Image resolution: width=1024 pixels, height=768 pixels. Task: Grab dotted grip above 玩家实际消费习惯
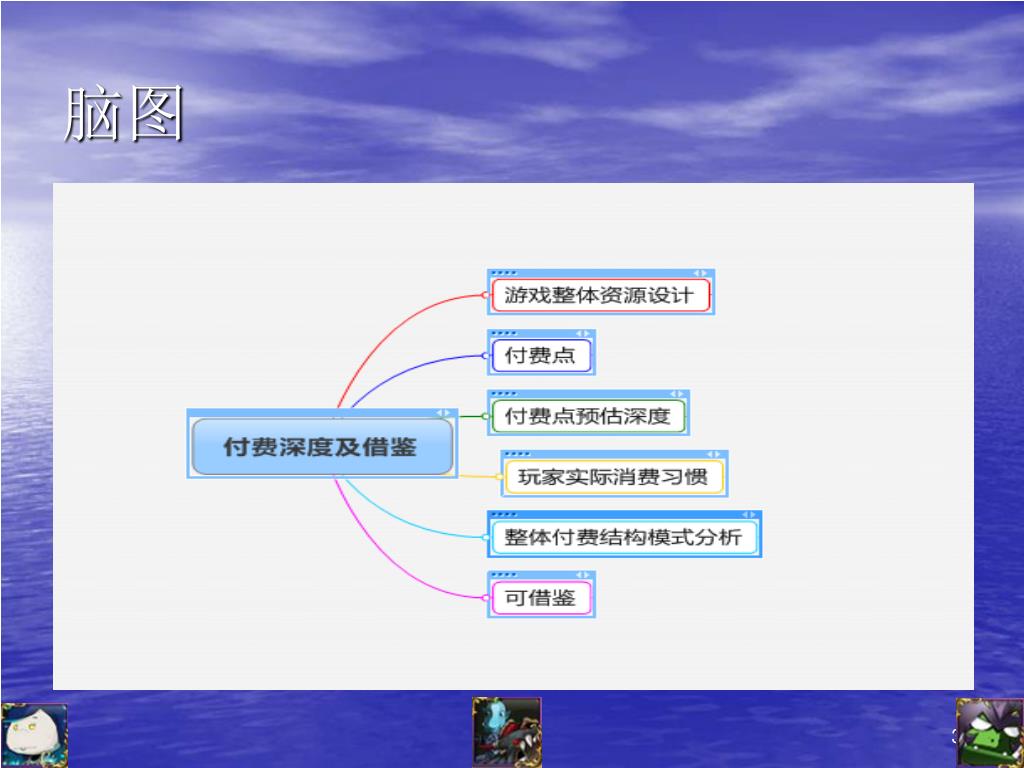(x=517, y=454)
